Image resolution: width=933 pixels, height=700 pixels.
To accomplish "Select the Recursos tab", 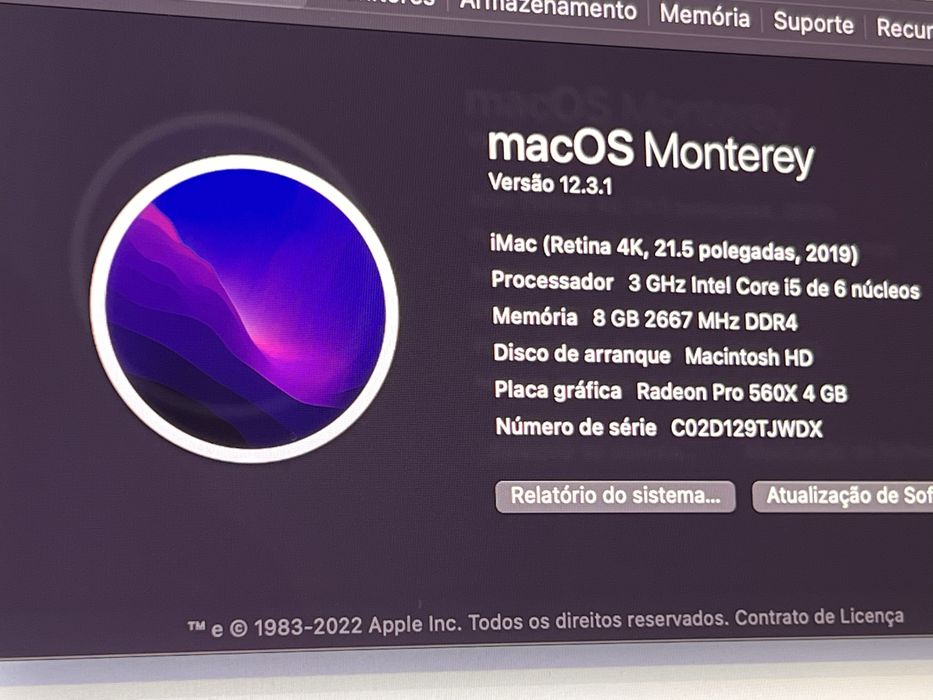I will click(904, 29).
